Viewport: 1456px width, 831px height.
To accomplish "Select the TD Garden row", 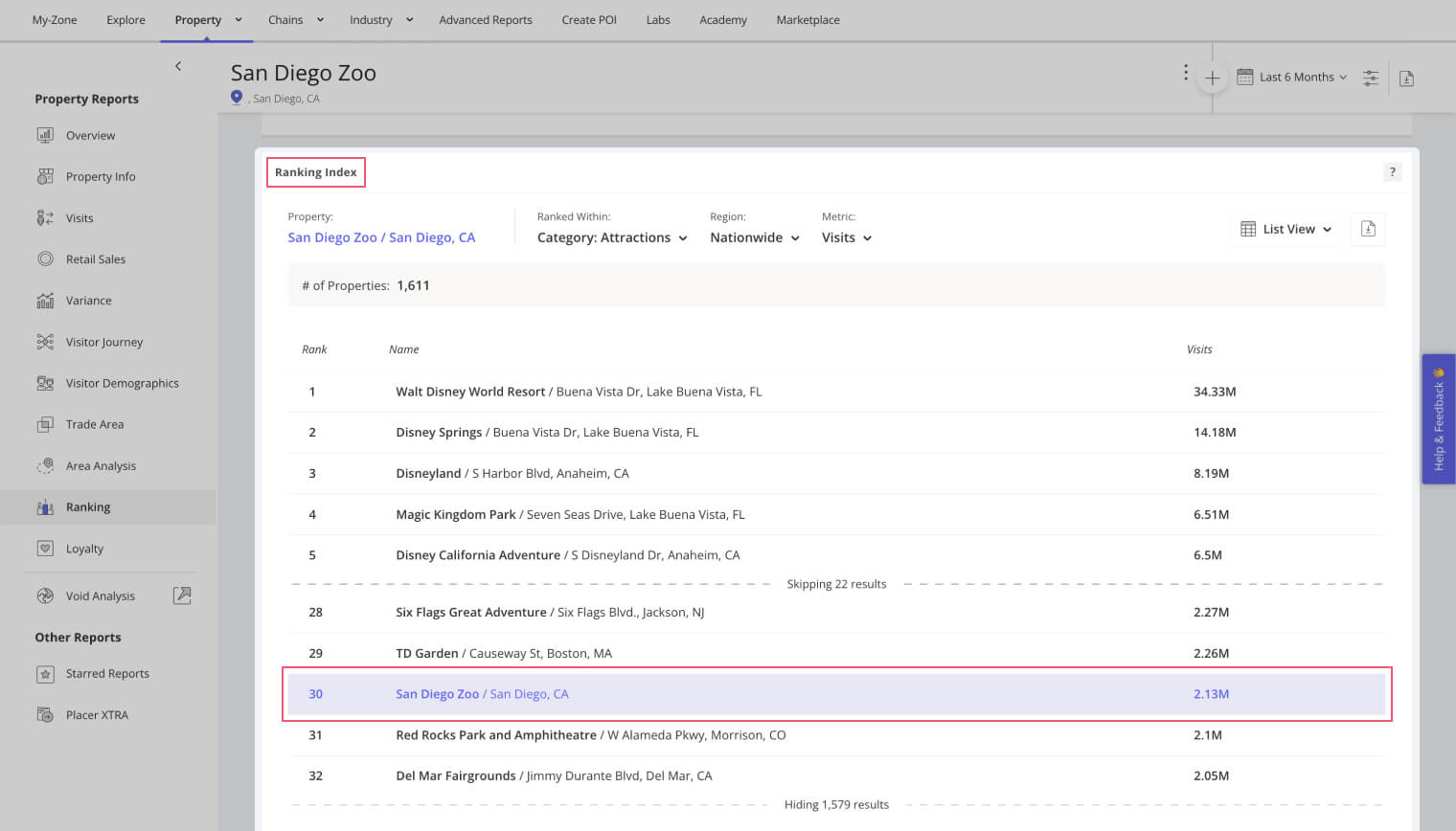I will 836,653.
